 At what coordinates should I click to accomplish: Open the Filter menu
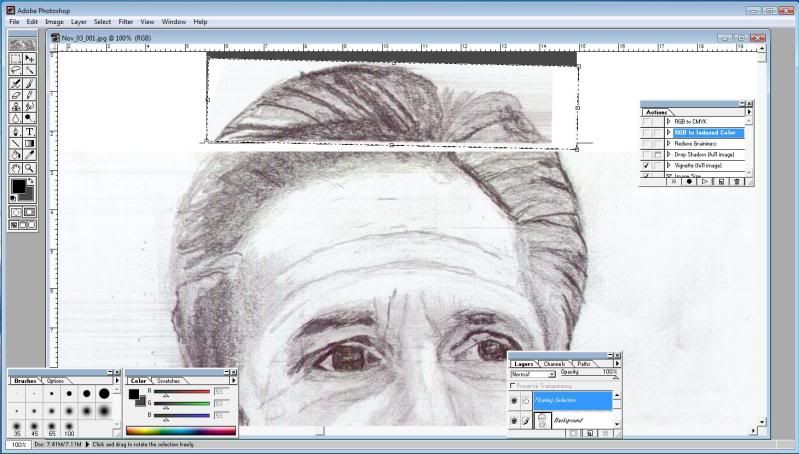[x=125, y=22]
